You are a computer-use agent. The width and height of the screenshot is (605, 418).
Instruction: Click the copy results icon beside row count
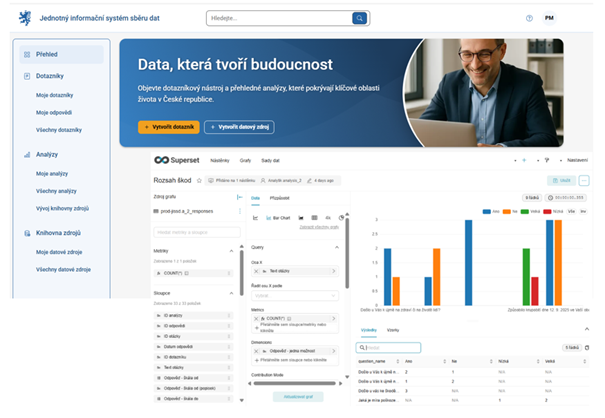coord(587,347)
